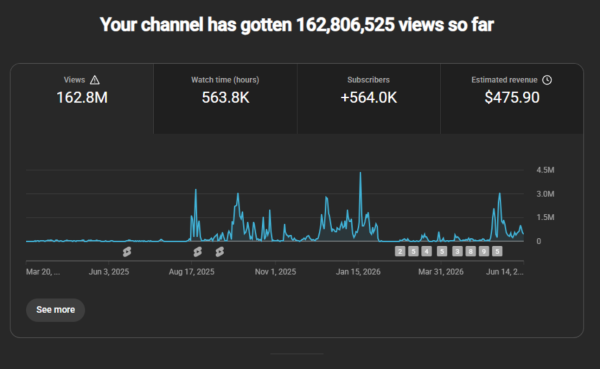Click the Mar 31, 2026 axis label
This screenshot has width=600, height=369.
tap(441, 272)
